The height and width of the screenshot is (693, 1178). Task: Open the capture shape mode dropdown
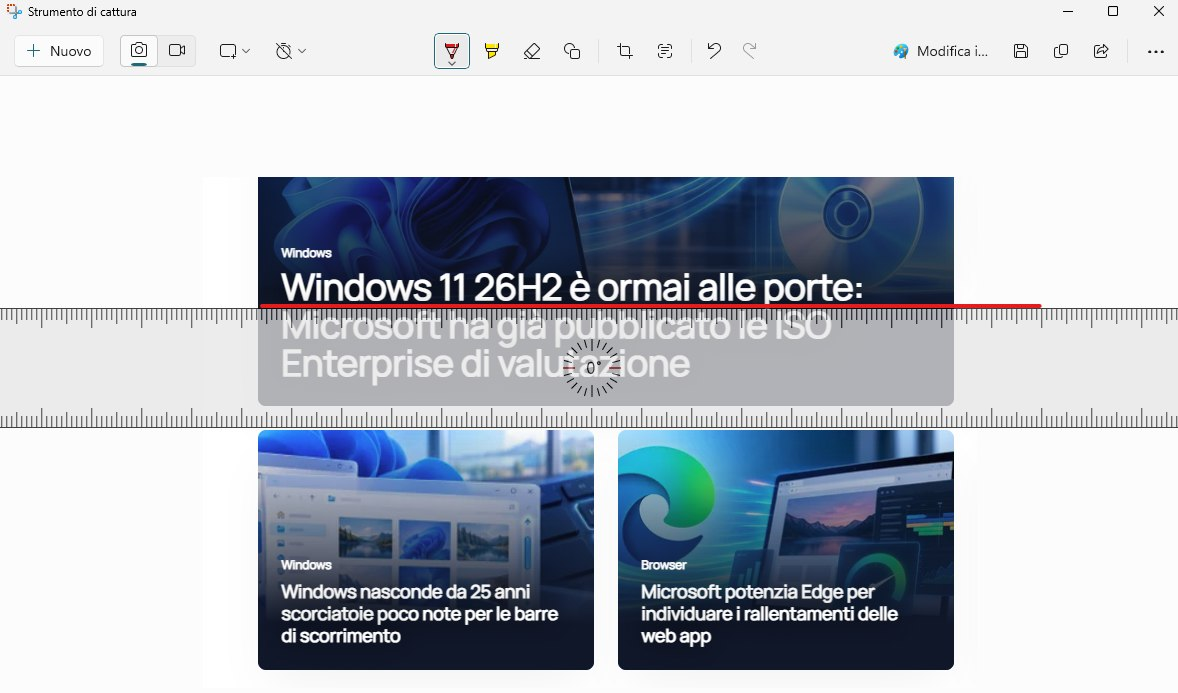pos(234,51)
